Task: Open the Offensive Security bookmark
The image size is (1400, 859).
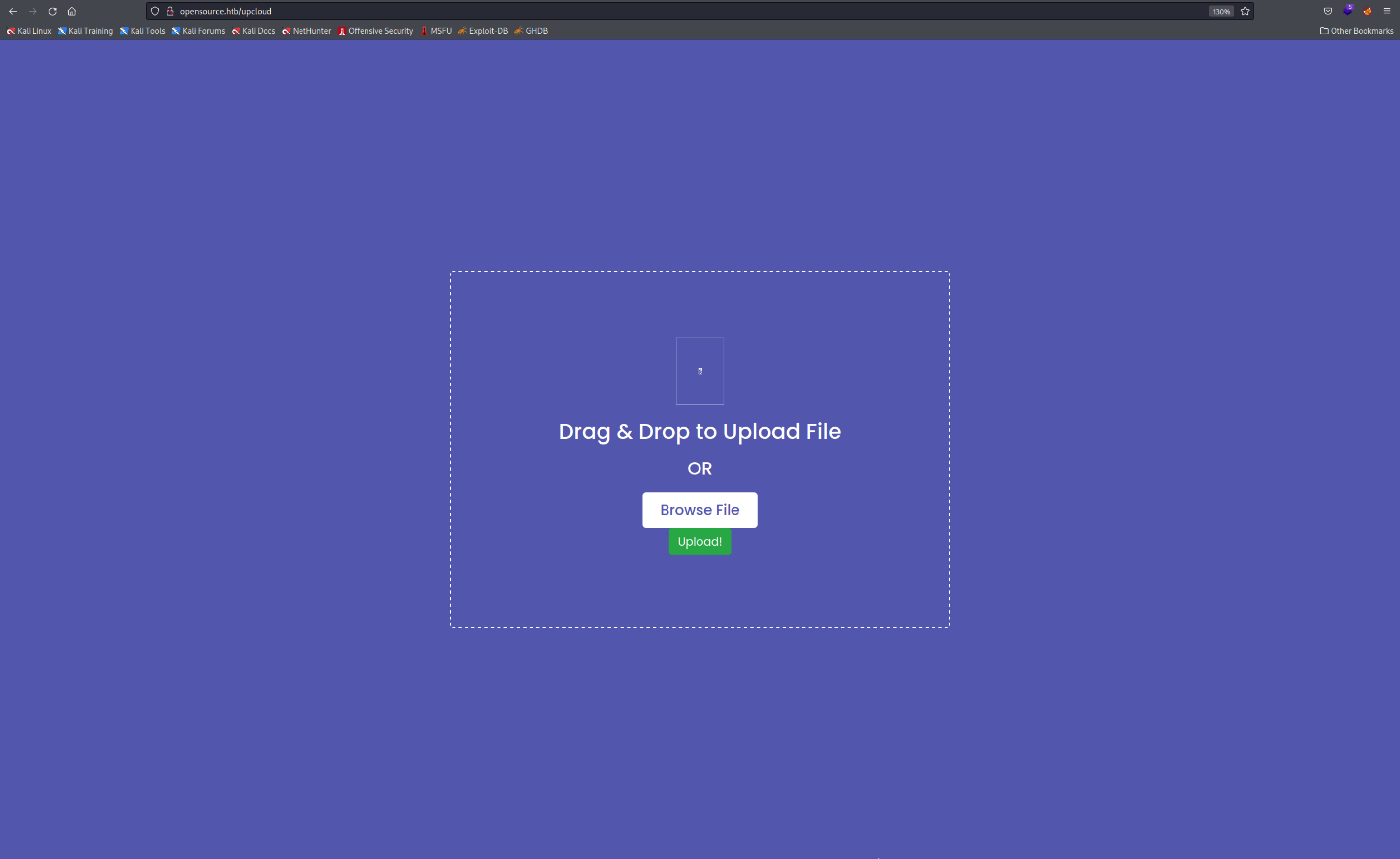Action: coord(375,31)
